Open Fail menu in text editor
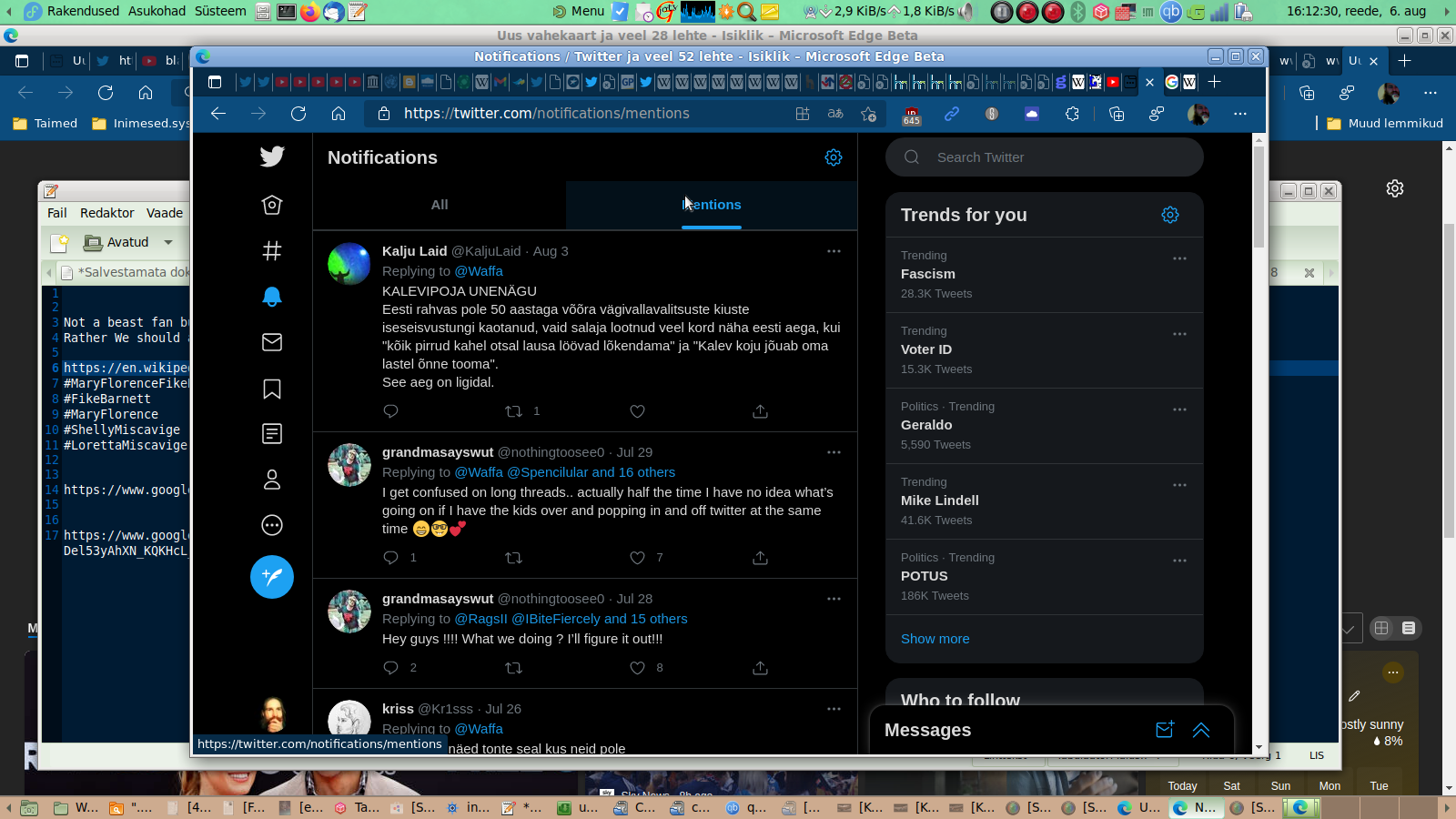This screenshot has width=1456, height=819. pos(57,213)
